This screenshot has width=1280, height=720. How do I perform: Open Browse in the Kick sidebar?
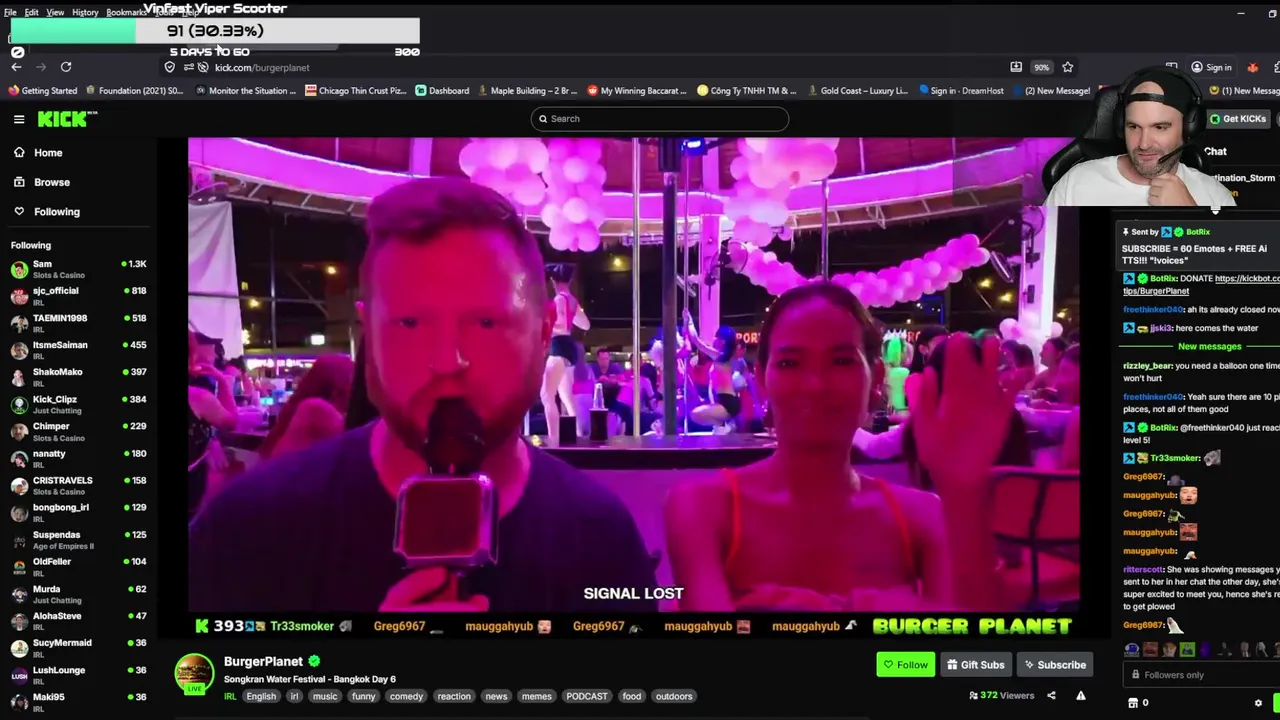(x=52, y=182)
